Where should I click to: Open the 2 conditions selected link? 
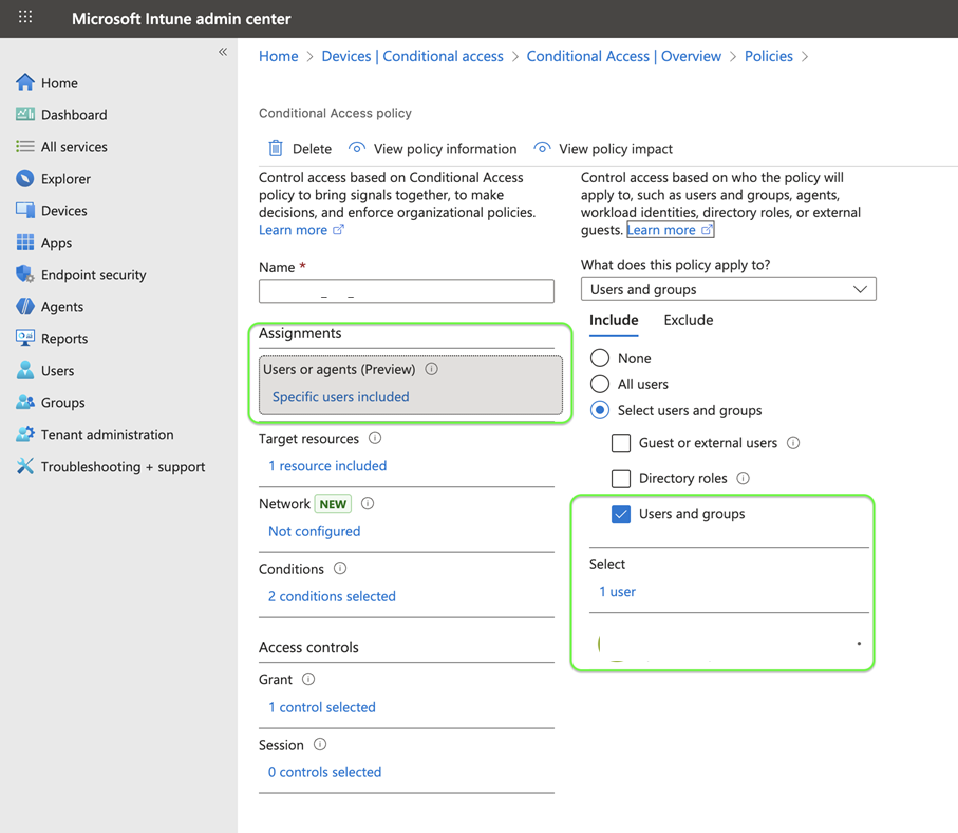pyautogui.click(x=331, y=596)
